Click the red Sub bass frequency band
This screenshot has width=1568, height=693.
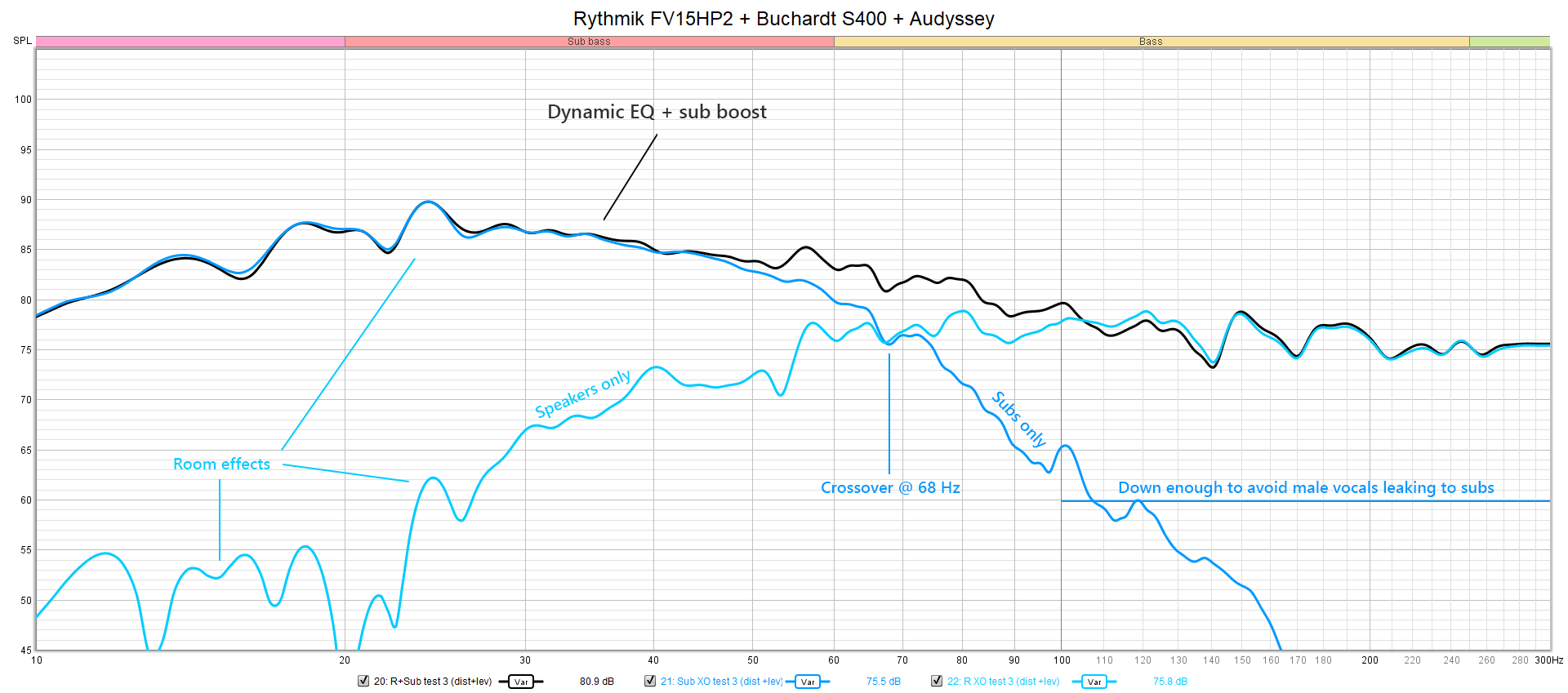click(x=589, y=42)
